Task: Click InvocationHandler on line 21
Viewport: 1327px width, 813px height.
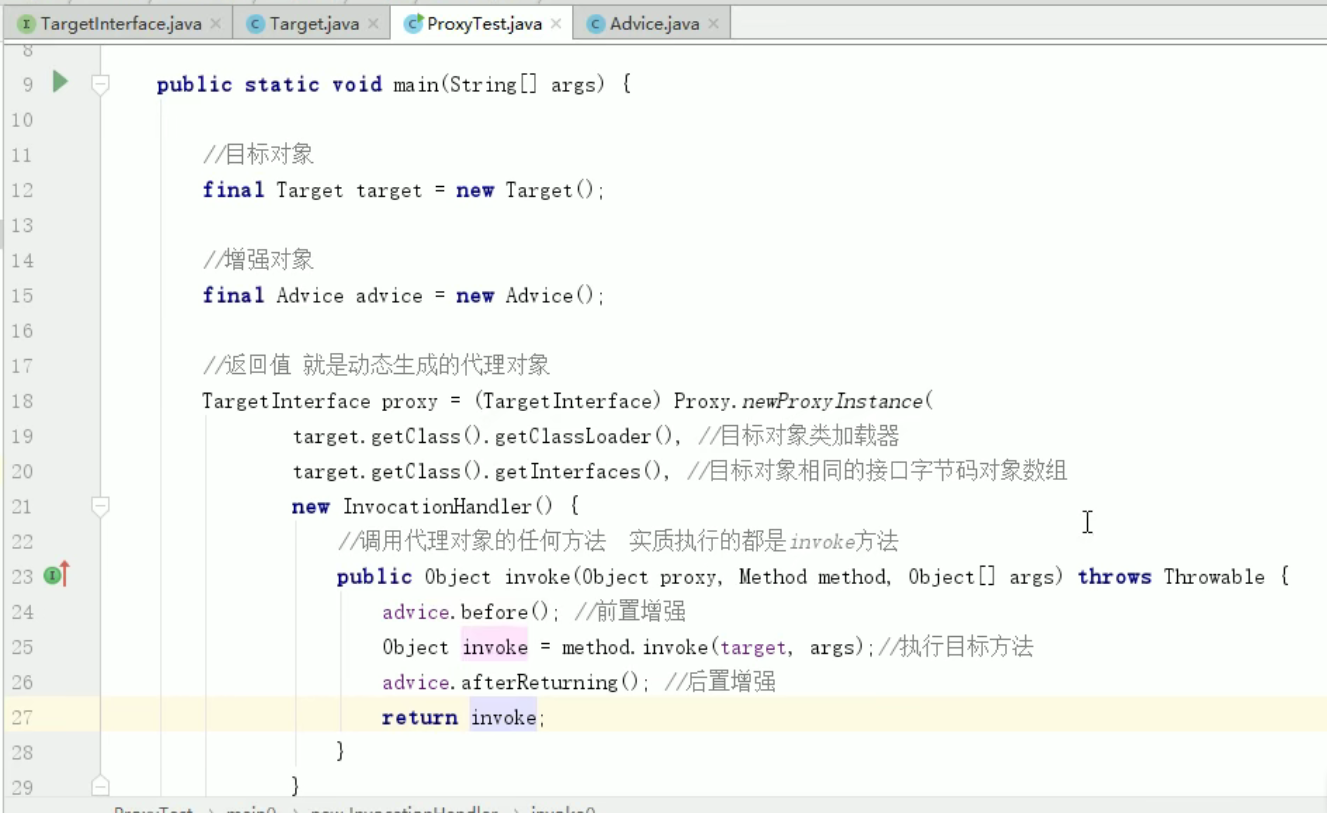Action: coord(438,507)
